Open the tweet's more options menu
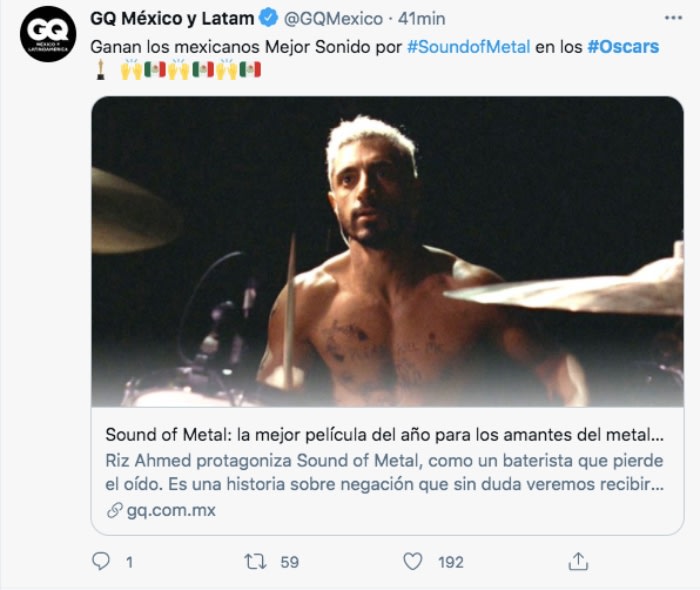 click(673, 19)
